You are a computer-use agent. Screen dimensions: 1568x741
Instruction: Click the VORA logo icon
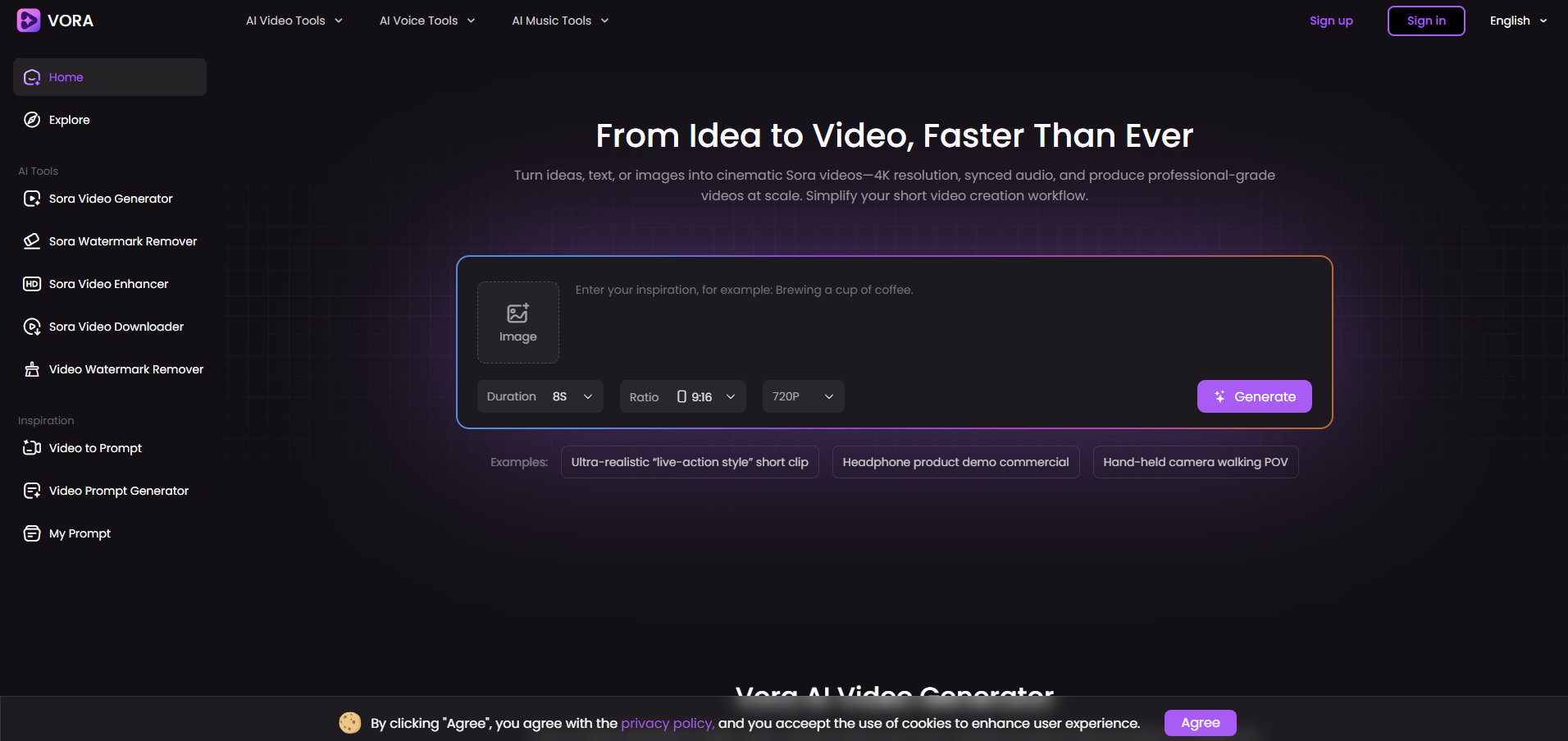pyautogui.click(x=29, y=21)
